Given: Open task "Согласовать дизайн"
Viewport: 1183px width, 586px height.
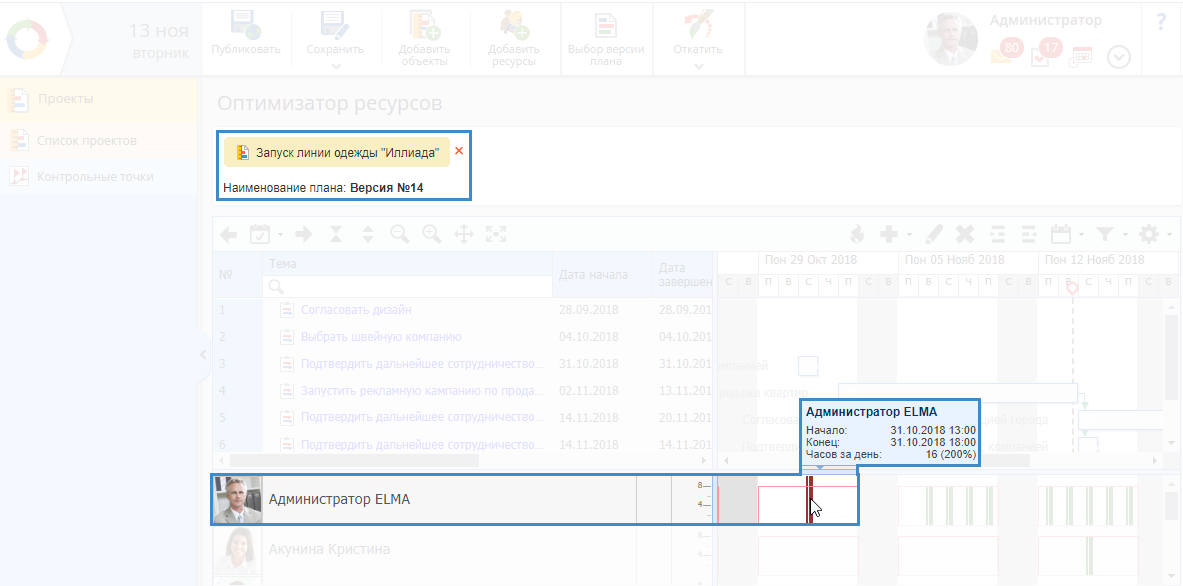Looking at the screenshot, I should pyautogui.click(x=356, y=310).
